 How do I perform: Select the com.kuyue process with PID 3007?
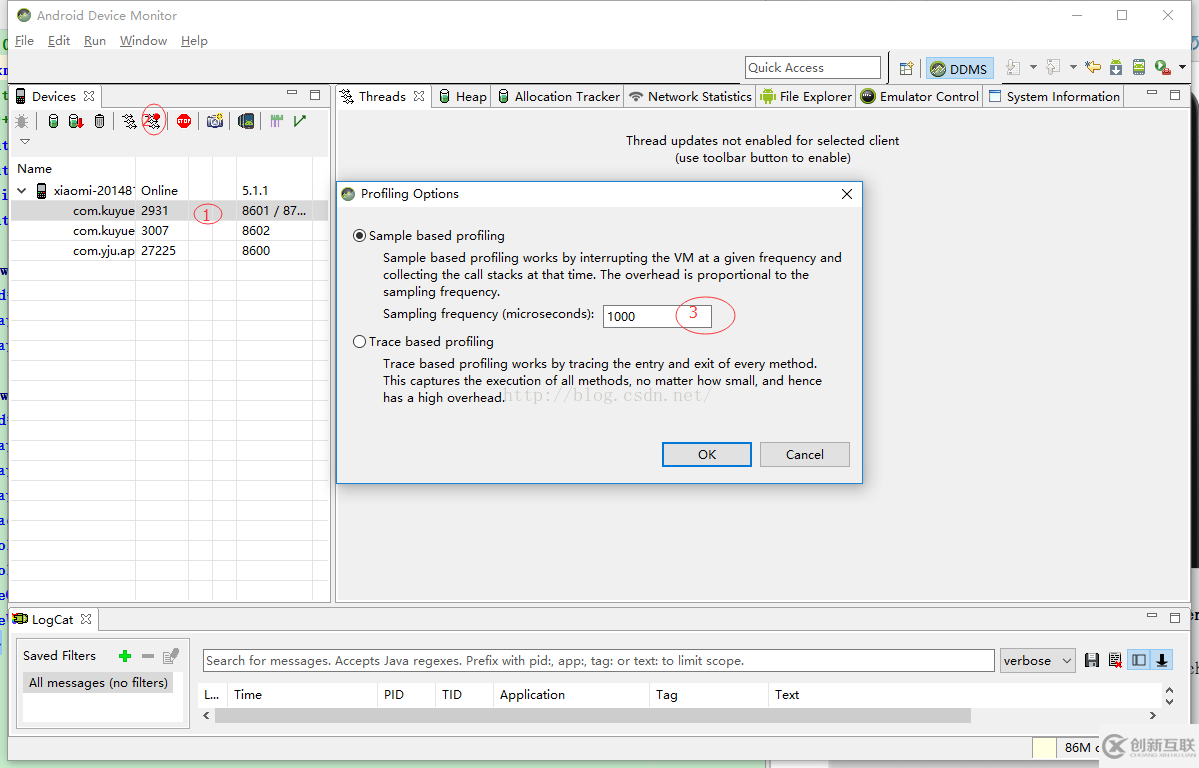(x=169, y=230)
